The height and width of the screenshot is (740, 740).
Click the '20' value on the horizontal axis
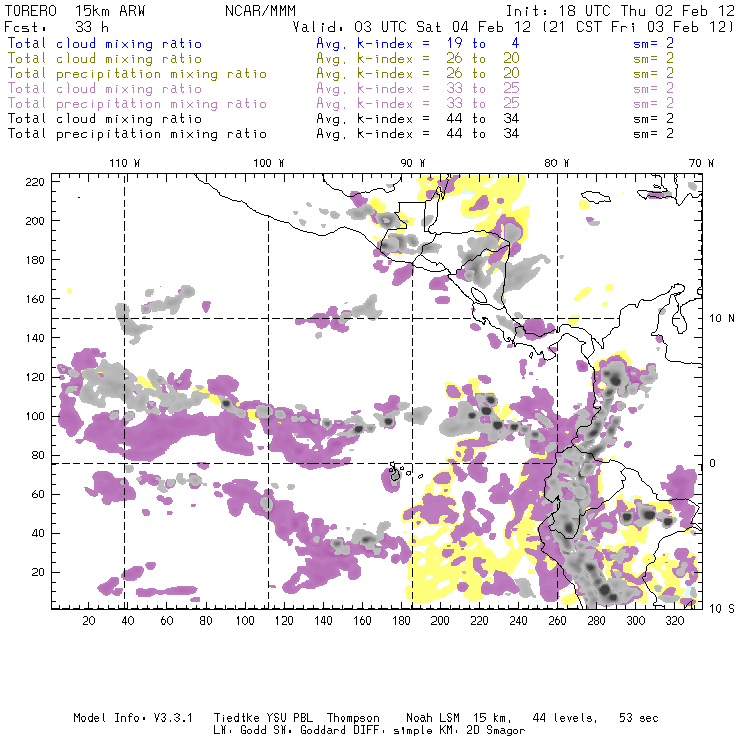(89, 621)
